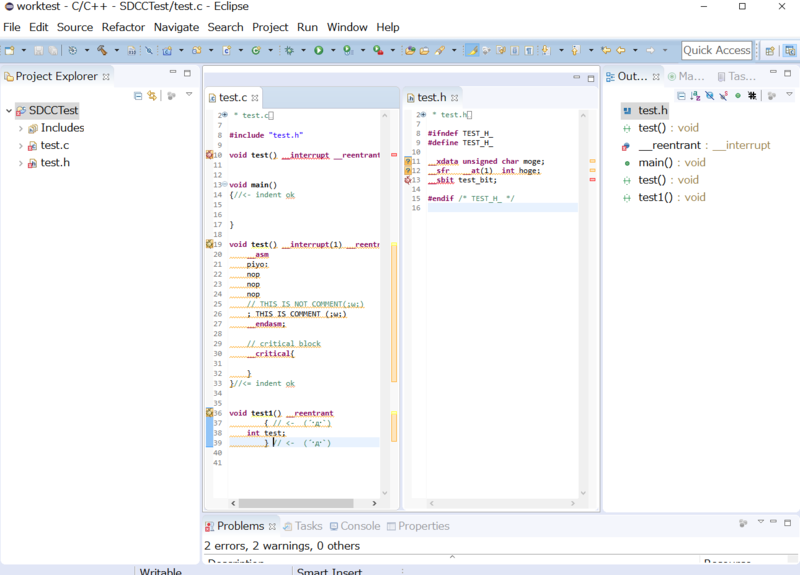Collapse all in Project Explorer toolbar
Image resolution: width=800 pixels, height=575 pixels.
point(138,95)
